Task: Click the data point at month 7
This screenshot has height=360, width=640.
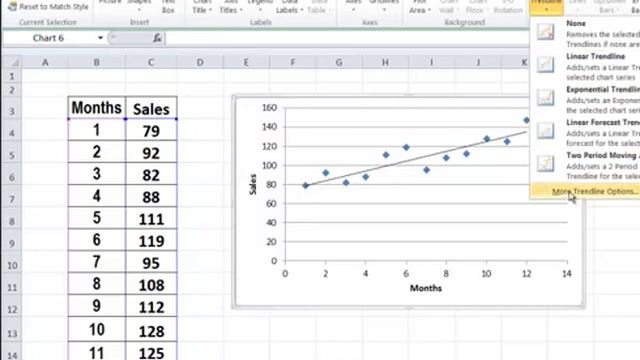Action: 426,170
